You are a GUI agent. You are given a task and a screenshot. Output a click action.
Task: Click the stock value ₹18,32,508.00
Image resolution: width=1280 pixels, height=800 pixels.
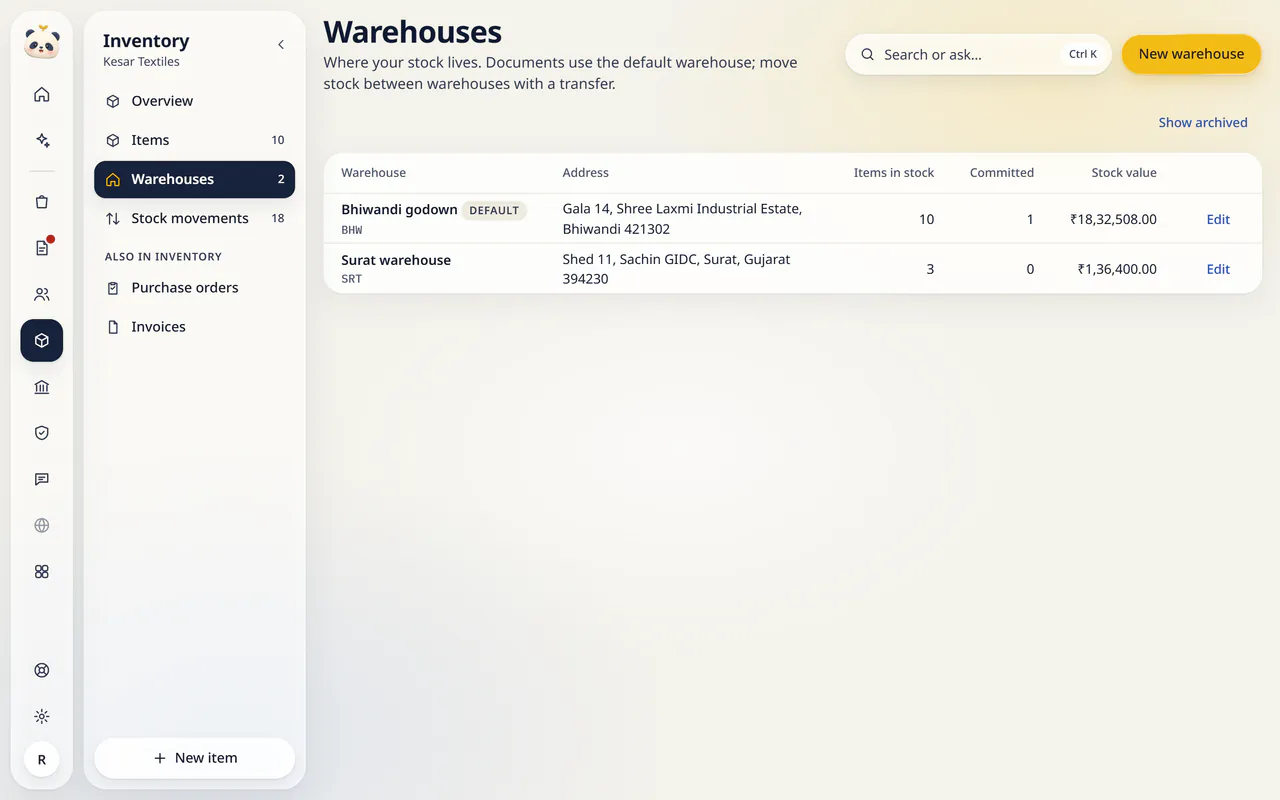pos(1113,219)
